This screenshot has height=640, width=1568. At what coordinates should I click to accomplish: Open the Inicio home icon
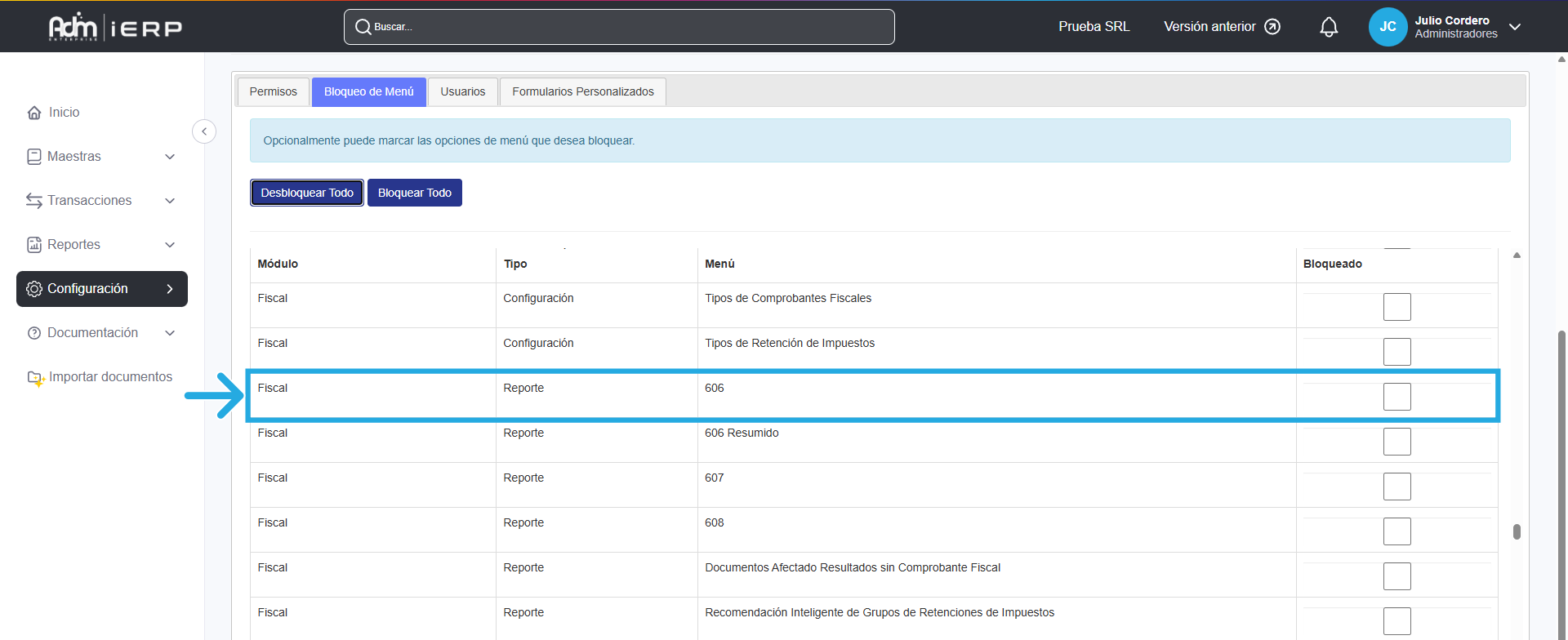(34, 113)
